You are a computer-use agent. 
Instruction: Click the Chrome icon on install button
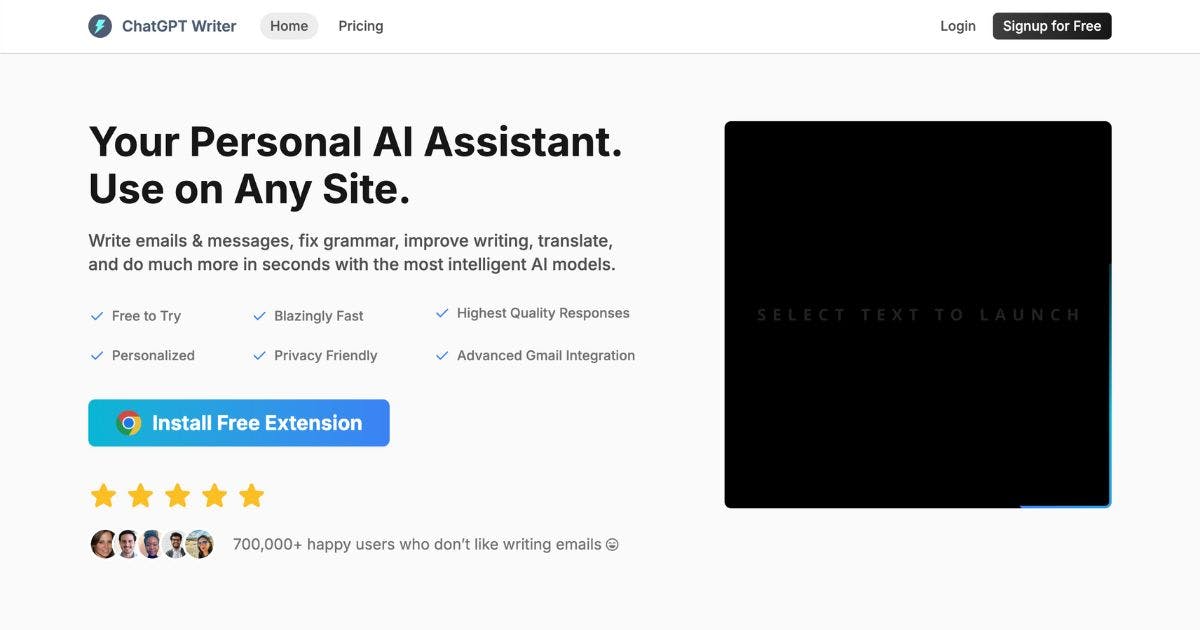click(128, 423)
